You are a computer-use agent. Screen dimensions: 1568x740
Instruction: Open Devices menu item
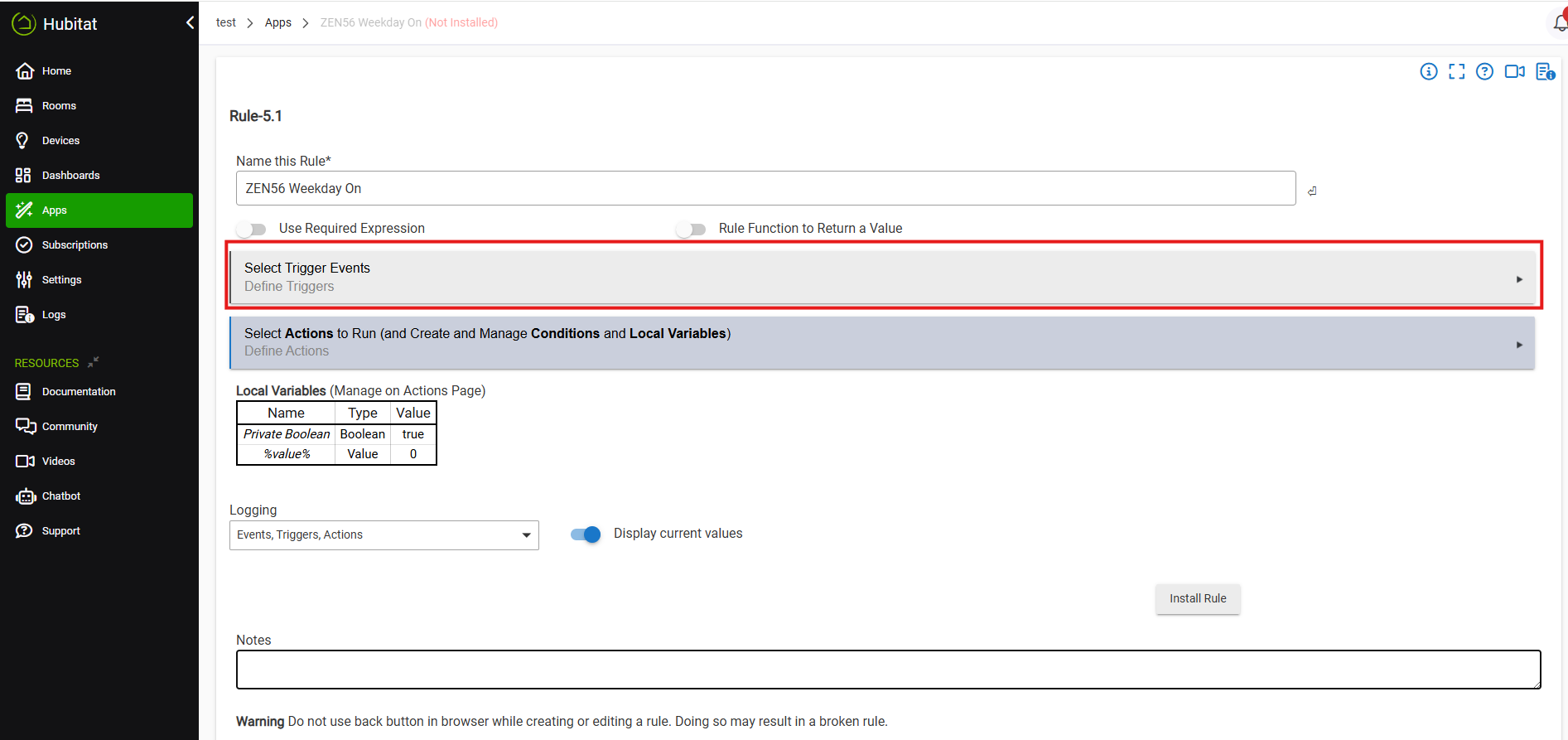60,141
